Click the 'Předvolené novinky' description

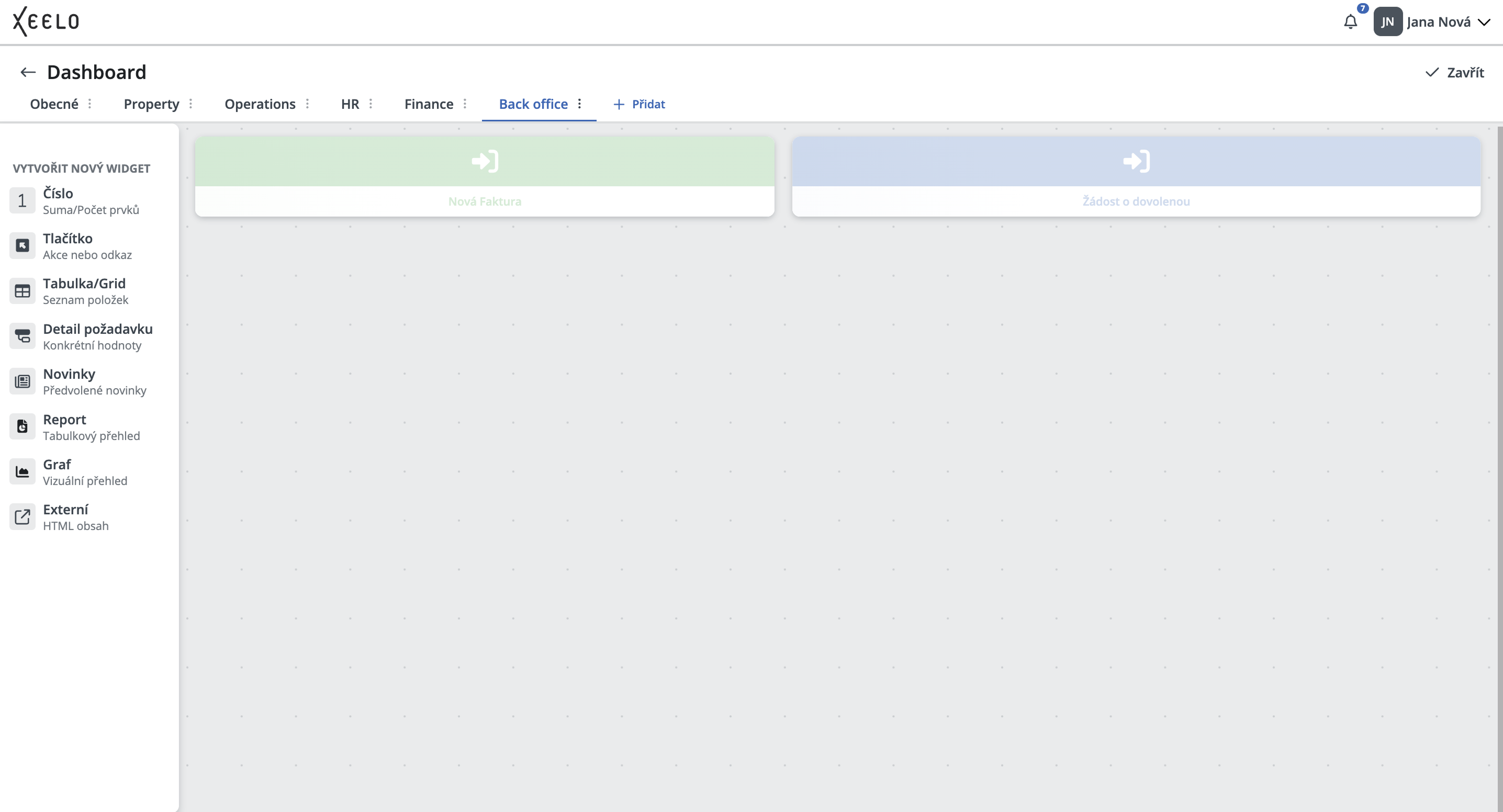click(x=95, y=390)
